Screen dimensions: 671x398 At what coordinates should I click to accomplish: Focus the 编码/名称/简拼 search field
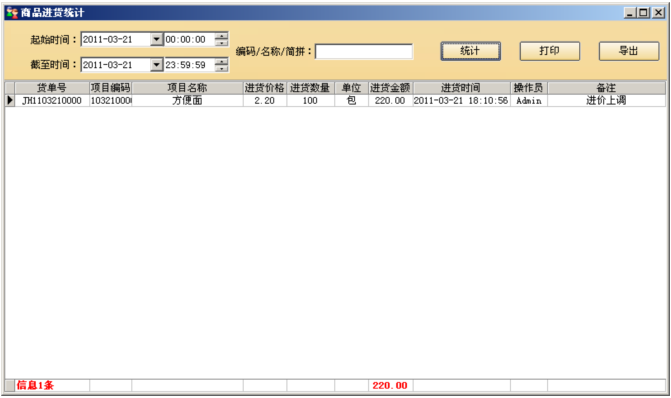coord(364,52)
